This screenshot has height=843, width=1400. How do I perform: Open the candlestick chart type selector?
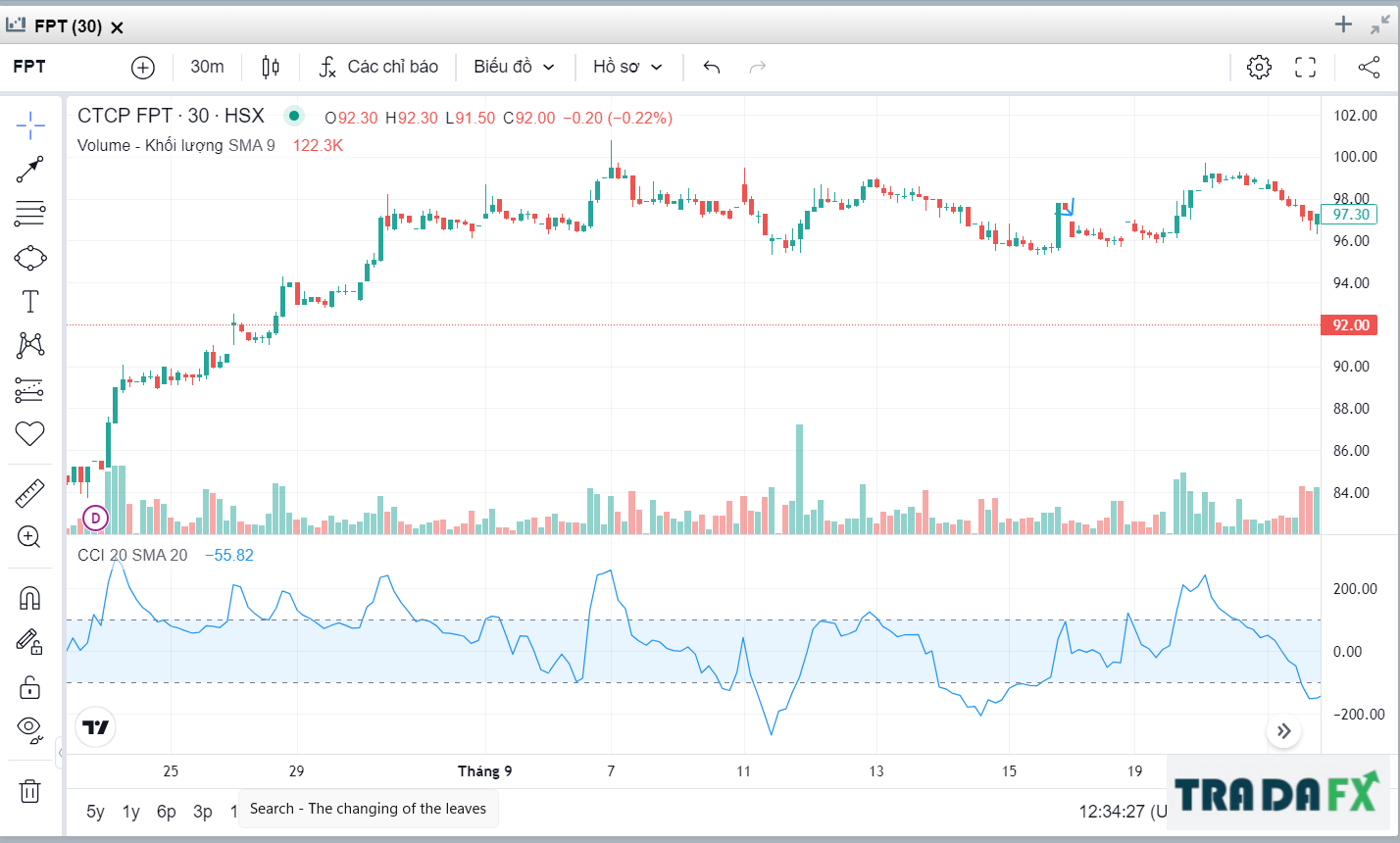tap(271, 67)
